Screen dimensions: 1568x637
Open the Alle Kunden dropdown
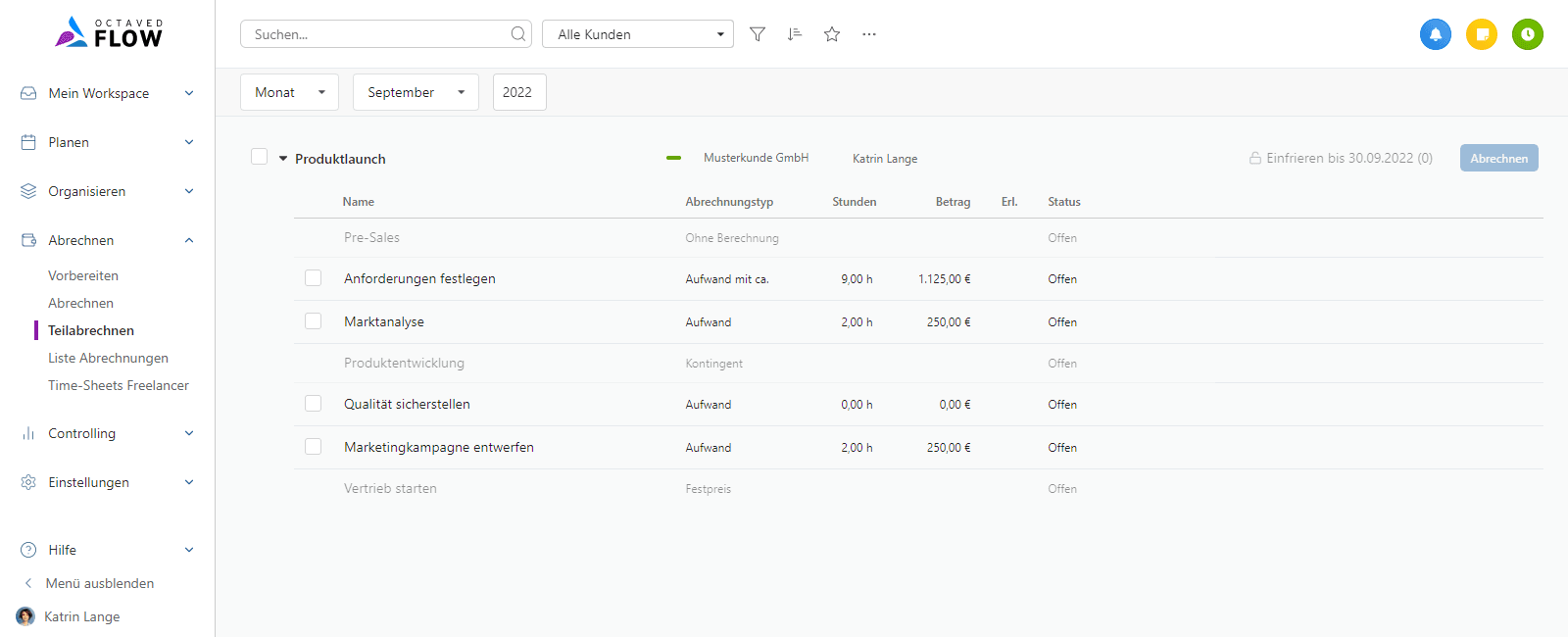[x=638, y=34]
